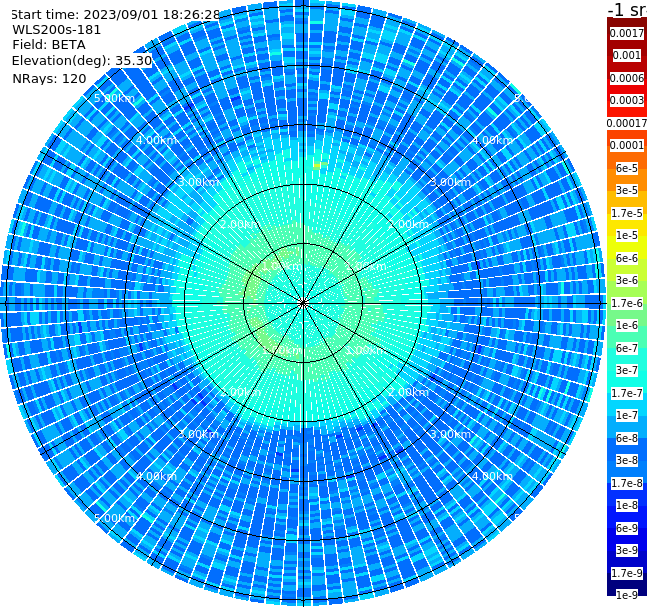Image resolution: width=647 pixels, height=607 pixels.
Task: Click the 1e-7 colorbar tick label
Action: click(627, 415)
